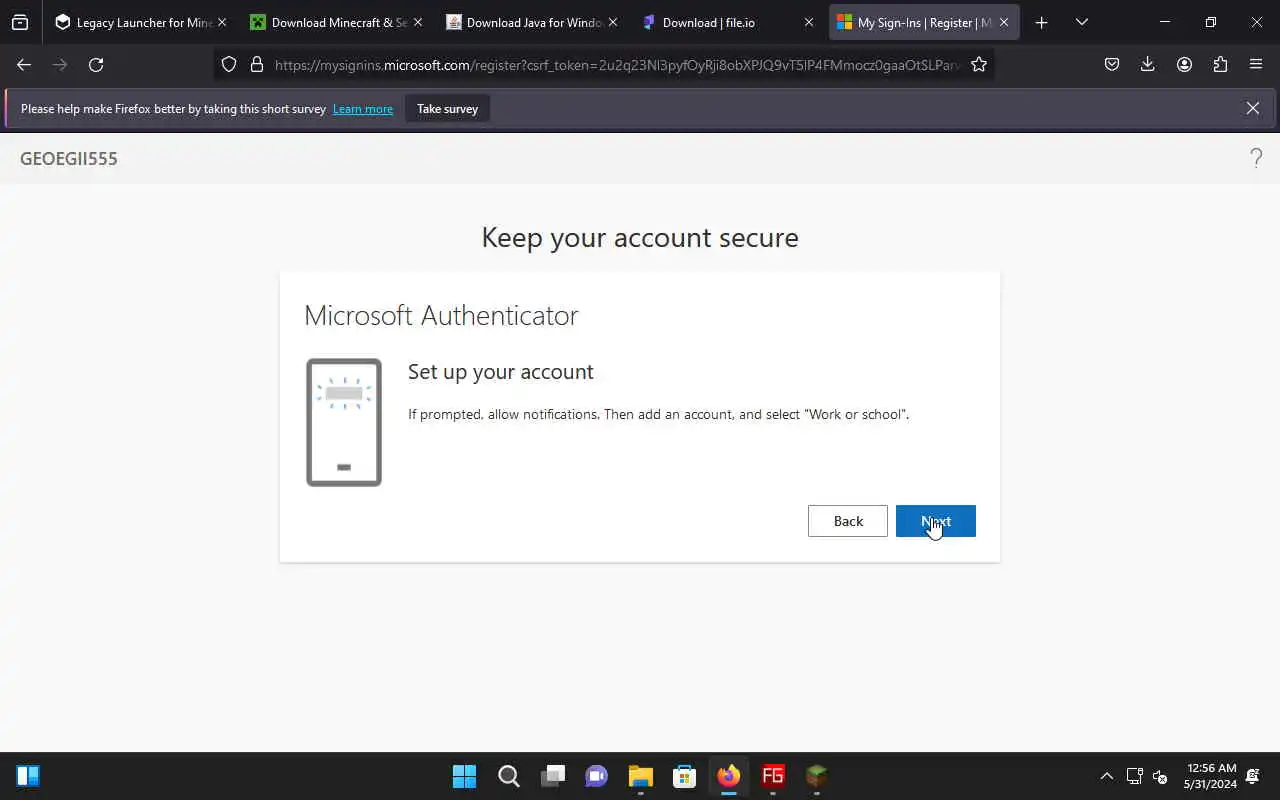
Task: Save page to Pocket
Action: click(1111, 64)
